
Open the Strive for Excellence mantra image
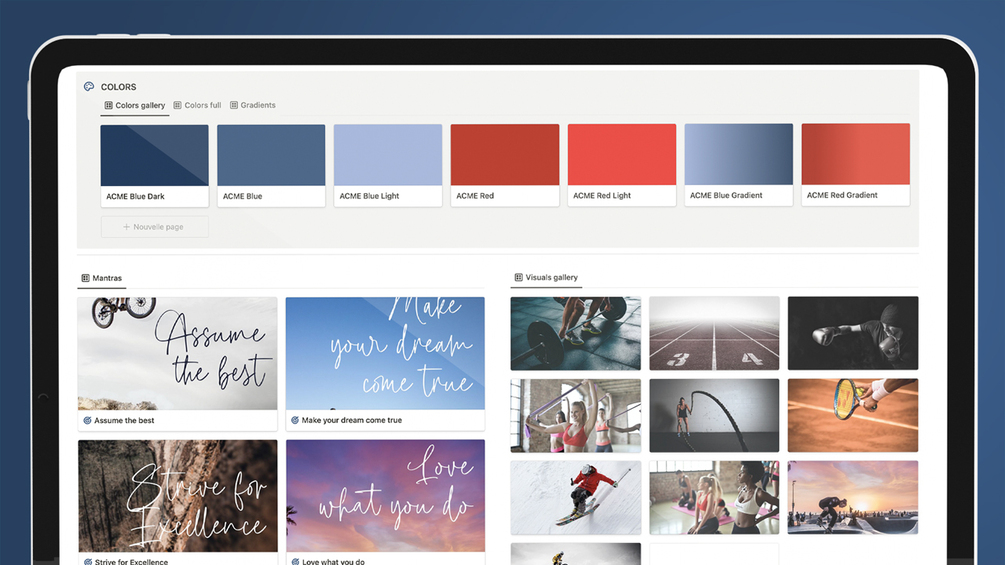tap(178, 496)
